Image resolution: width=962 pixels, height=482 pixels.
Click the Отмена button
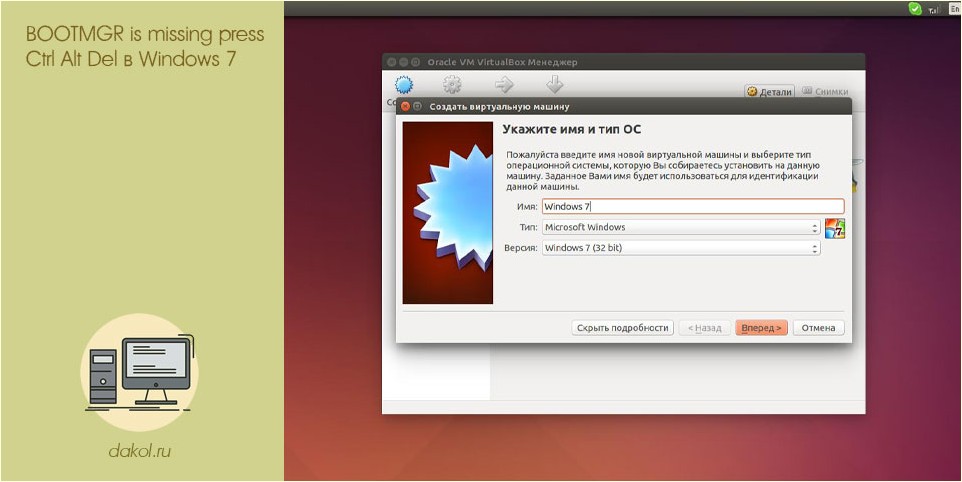coord(818,328)
